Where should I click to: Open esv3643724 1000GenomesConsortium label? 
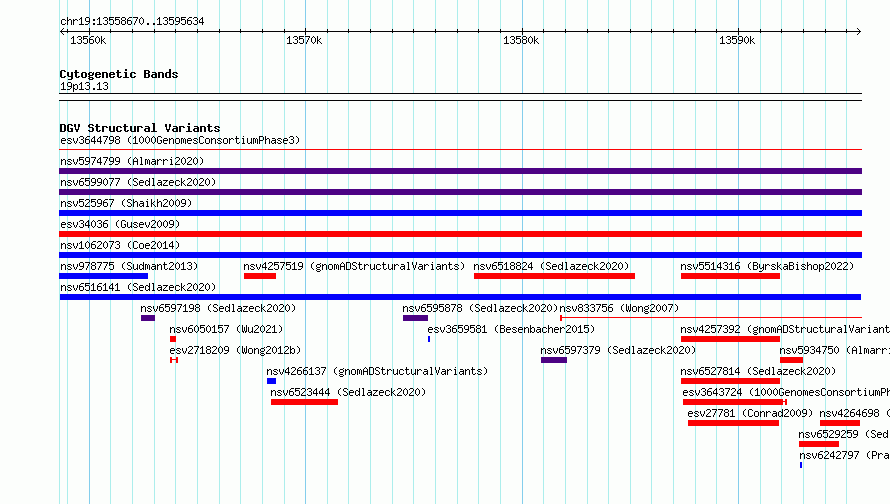point(786,392)
